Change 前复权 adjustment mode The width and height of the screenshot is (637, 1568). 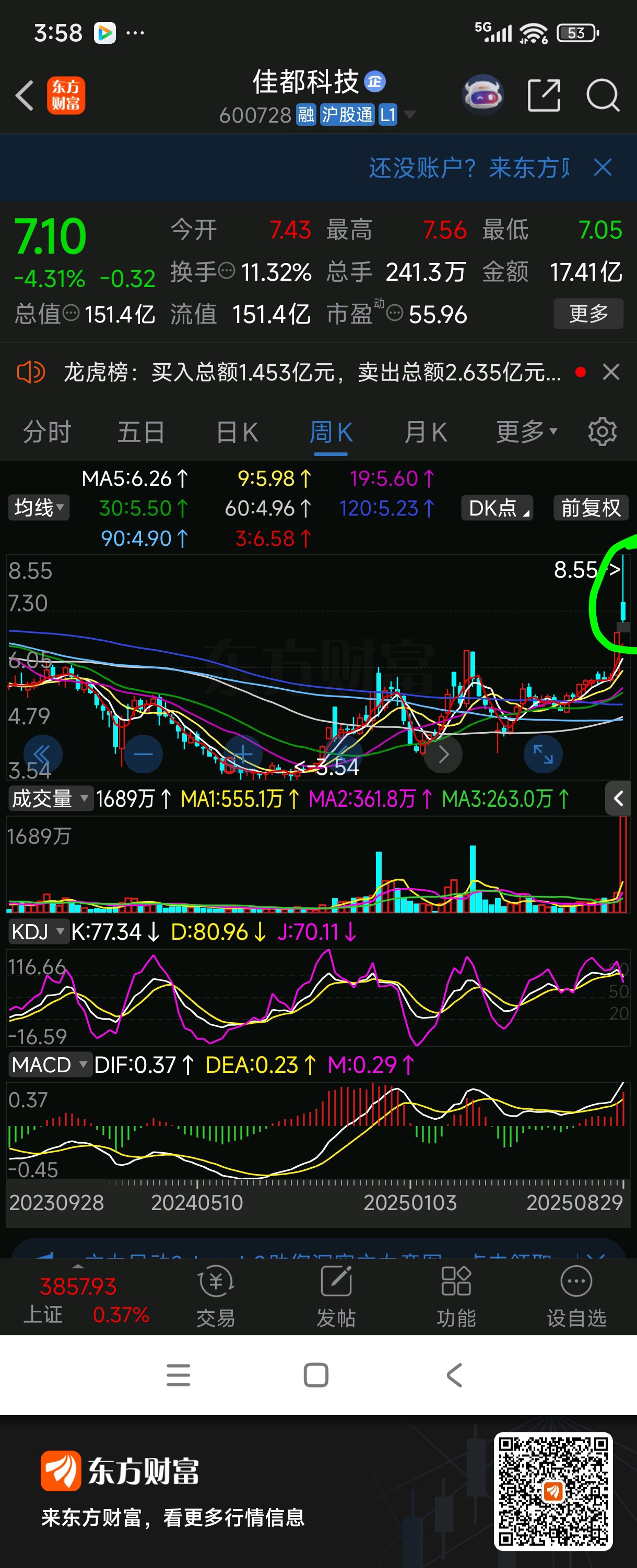591,508
